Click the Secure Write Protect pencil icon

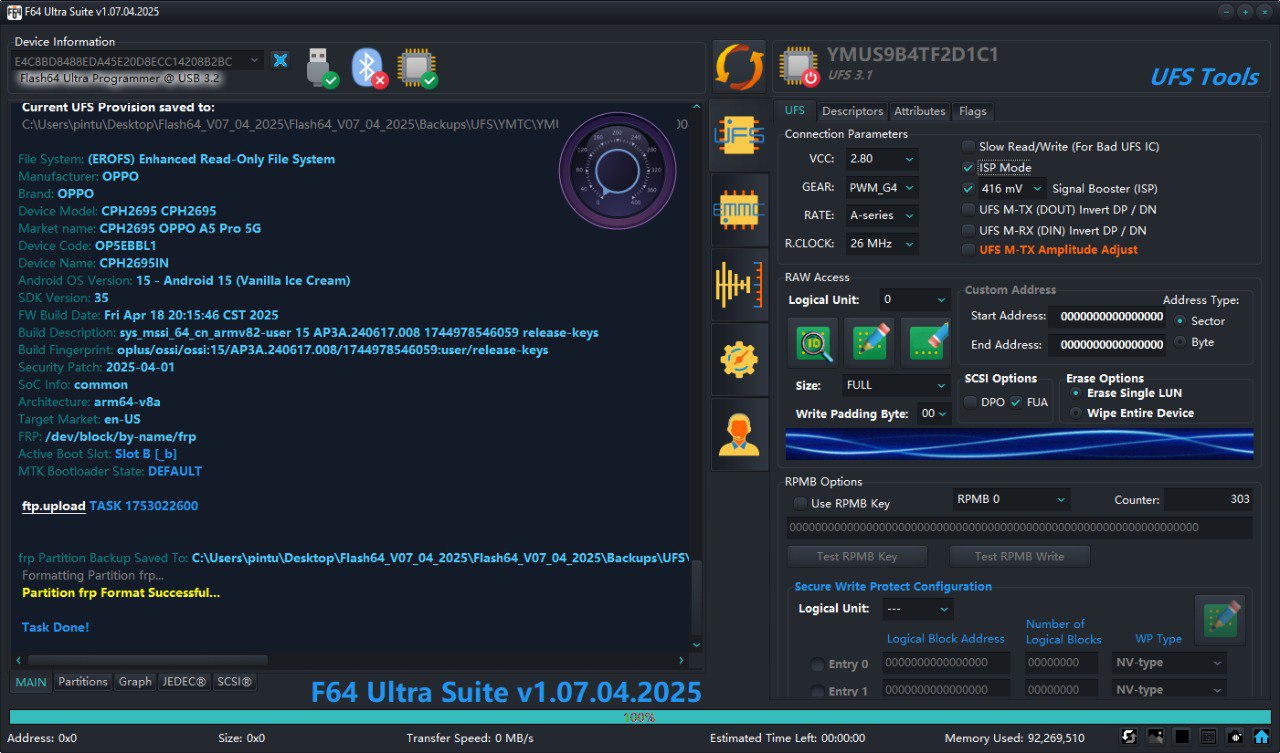[1220, 619]
